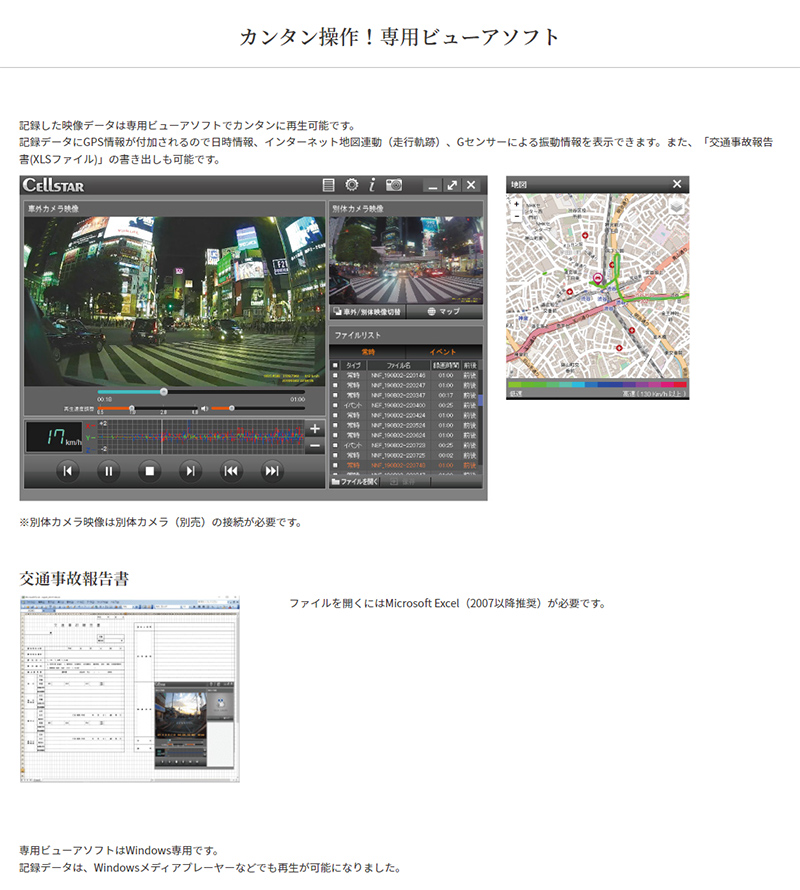Close the Cellstar viewer window
Image resolution: width=800 pixels, height=890 pixels.
pos(471,185)
